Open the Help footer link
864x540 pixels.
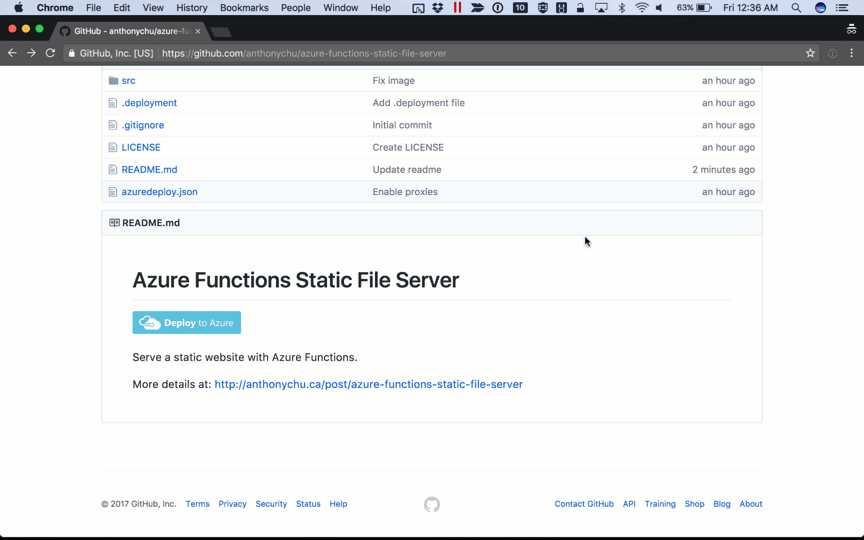pyautogui.click(x=338, y=504)
